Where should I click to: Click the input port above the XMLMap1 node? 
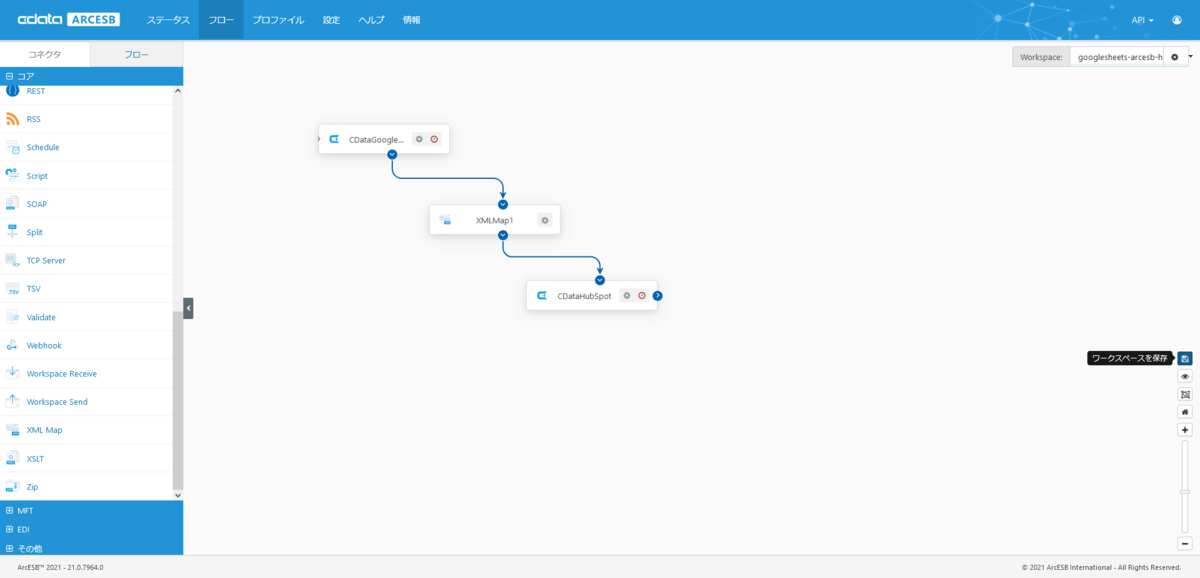tap(503, 204)
